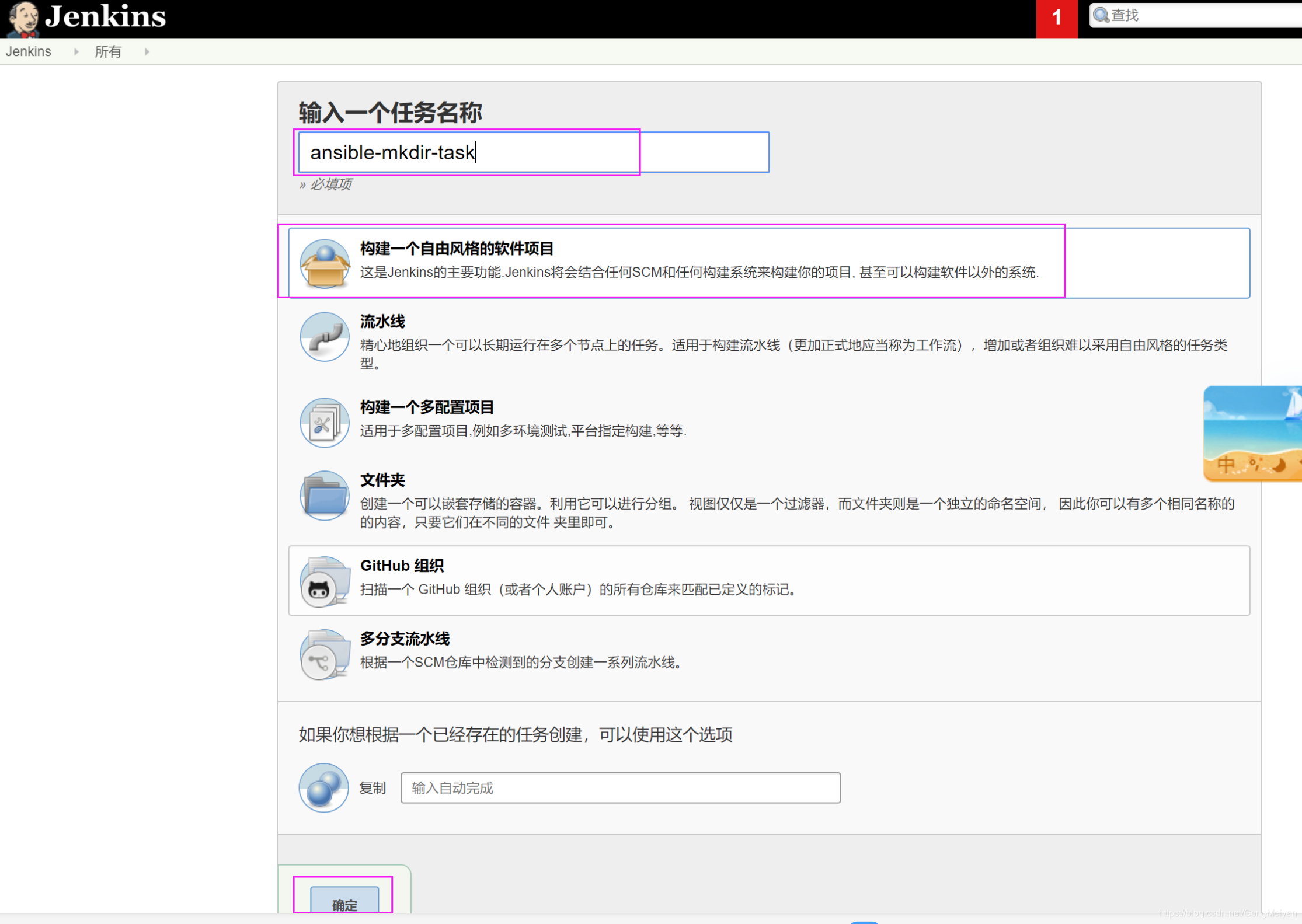Expand the arrow after 所有 breadcrumb
The height and width of the screenshot is (924, 1302).
coord(147,51)
